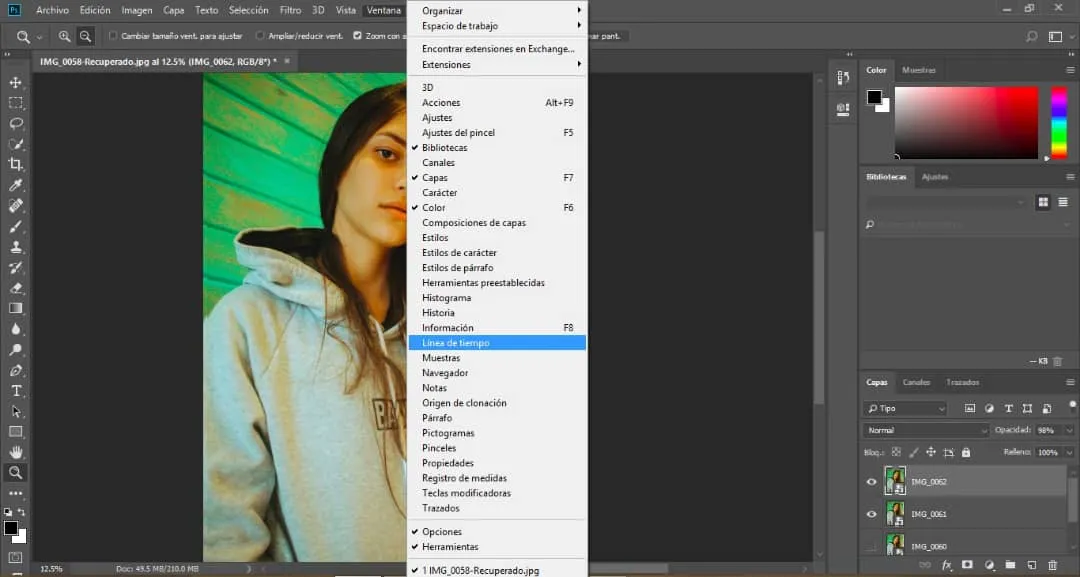Viewport: 1080px width, 577px height.
Task: Click the Opacidad value field
Action: [x=1049, y=430]
